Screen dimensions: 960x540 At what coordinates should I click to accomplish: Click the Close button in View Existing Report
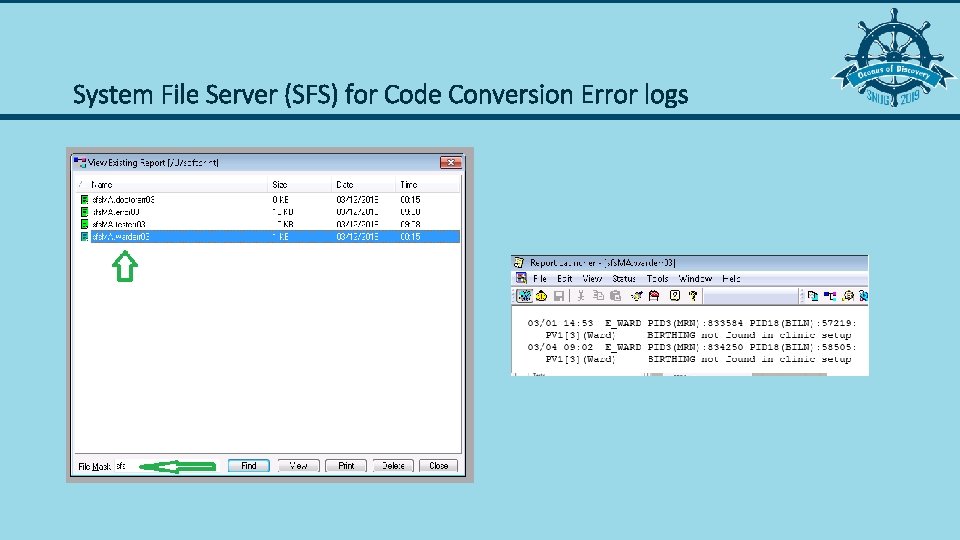(x=438, y=466)
